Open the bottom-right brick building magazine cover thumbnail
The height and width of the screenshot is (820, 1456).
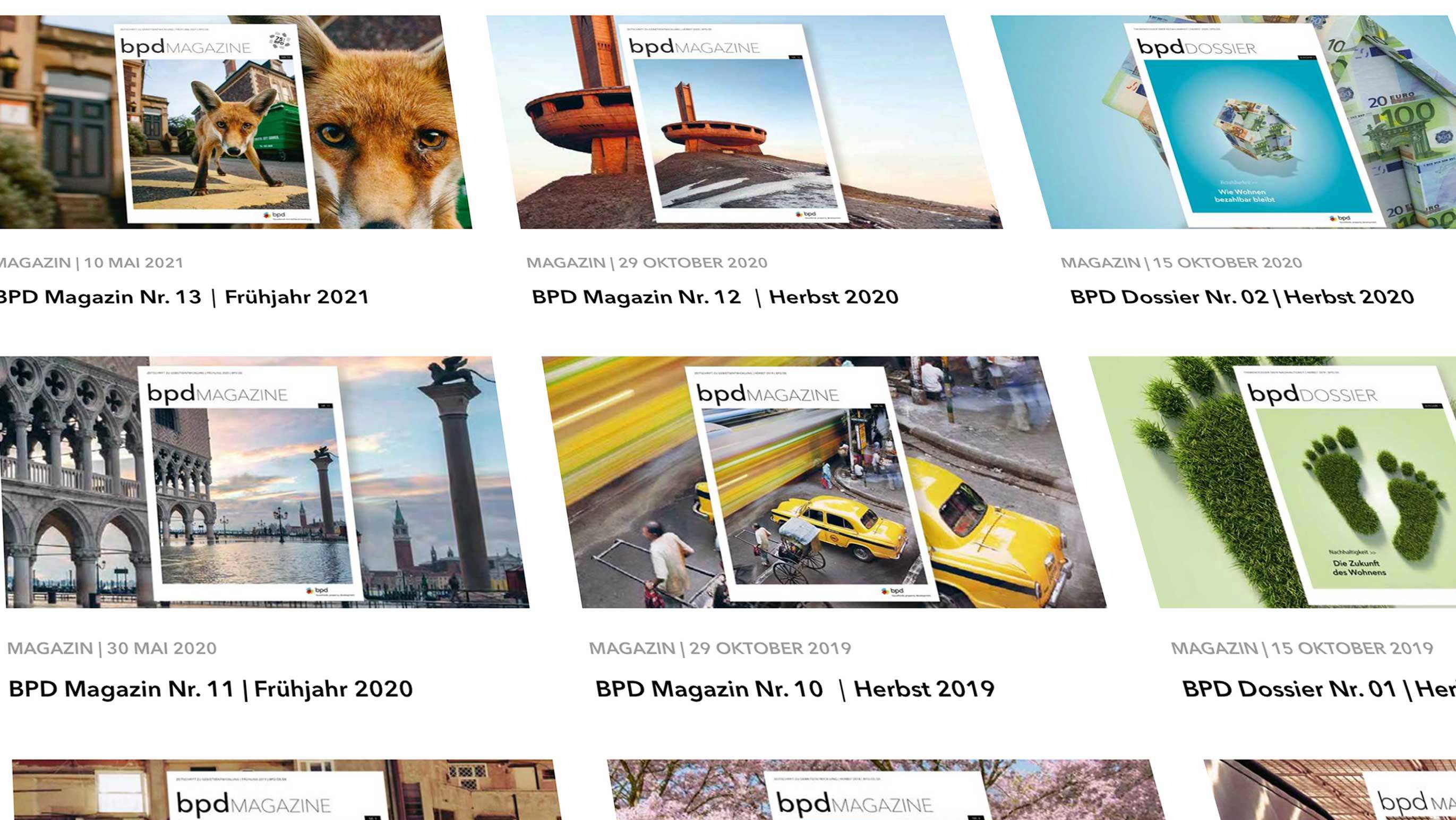tap(1330, 790)
